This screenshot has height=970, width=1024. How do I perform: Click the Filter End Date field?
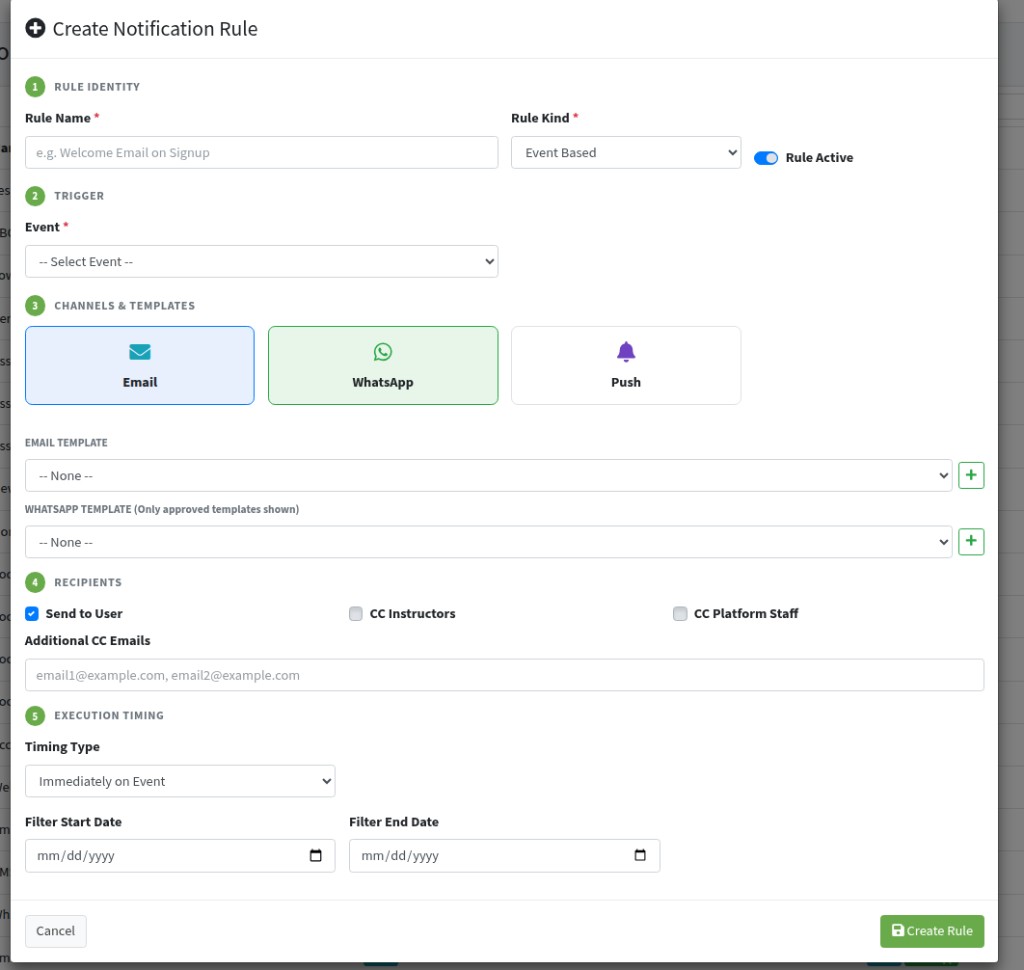pos(504,856)
